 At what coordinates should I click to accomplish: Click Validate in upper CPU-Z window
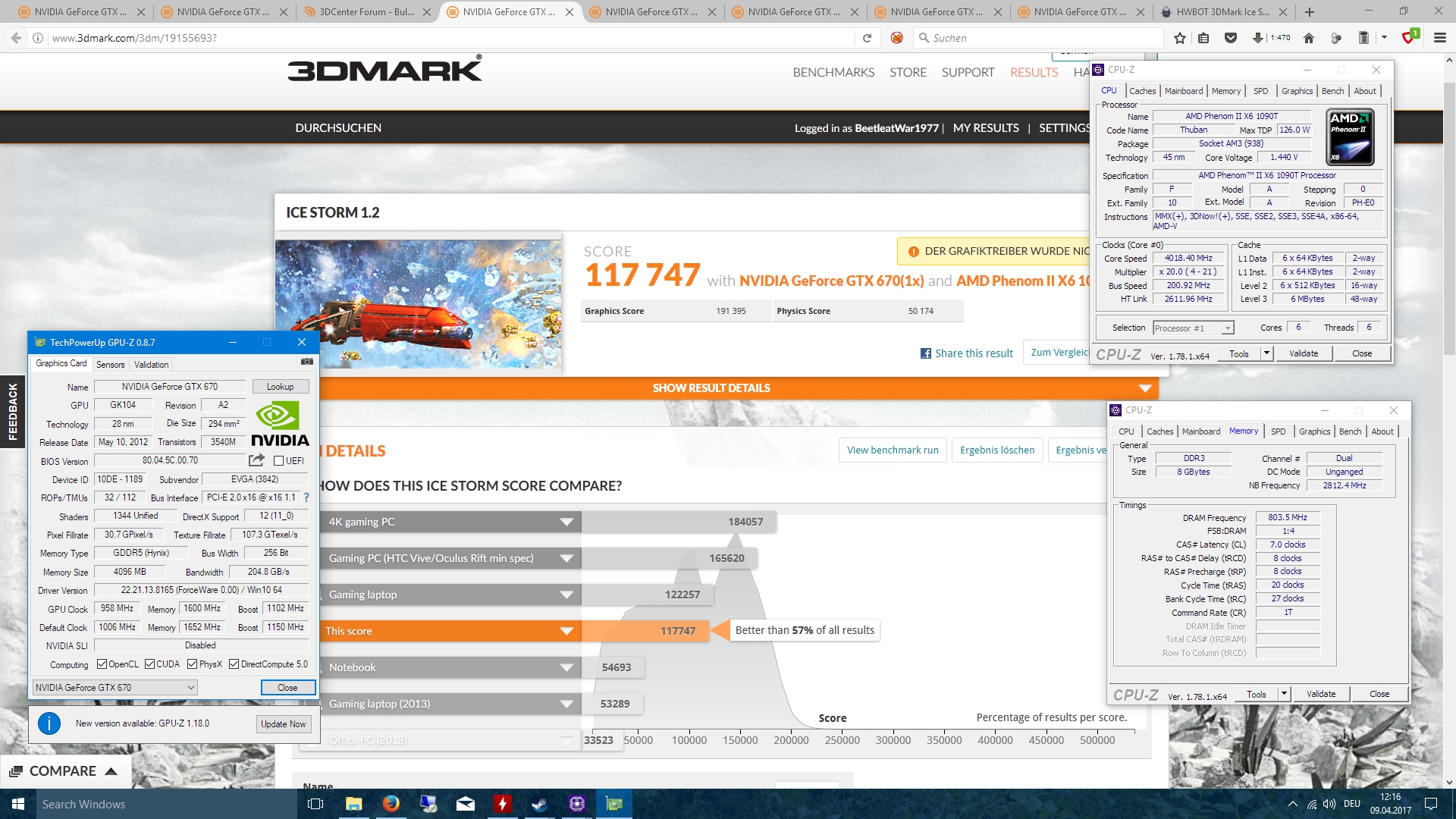[x=1304, y=353]
